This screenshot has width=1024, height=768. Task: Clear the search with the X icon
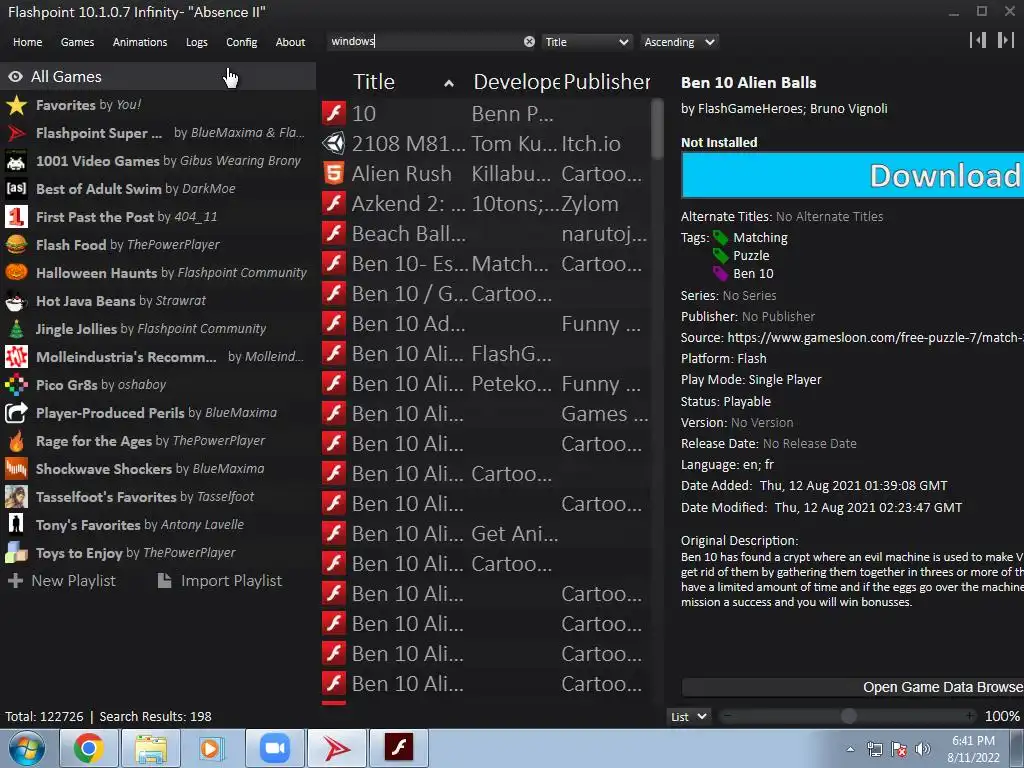tap(529, 42)
